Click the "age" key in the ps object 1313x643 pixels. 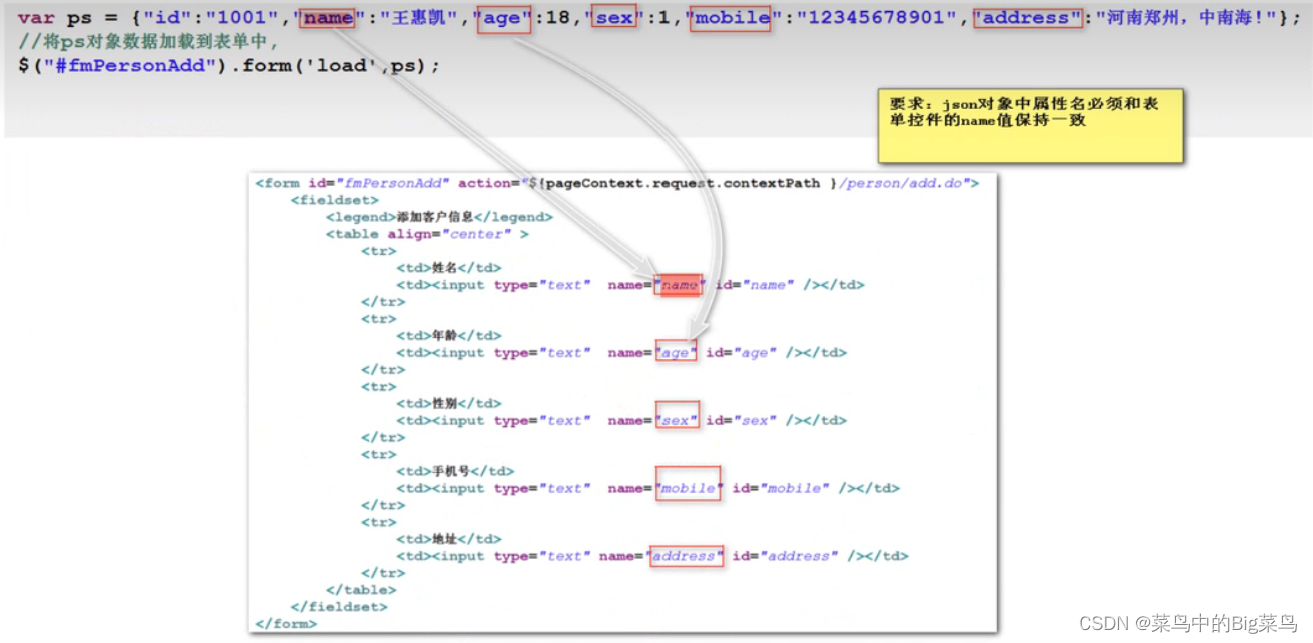tap(503, 18)
